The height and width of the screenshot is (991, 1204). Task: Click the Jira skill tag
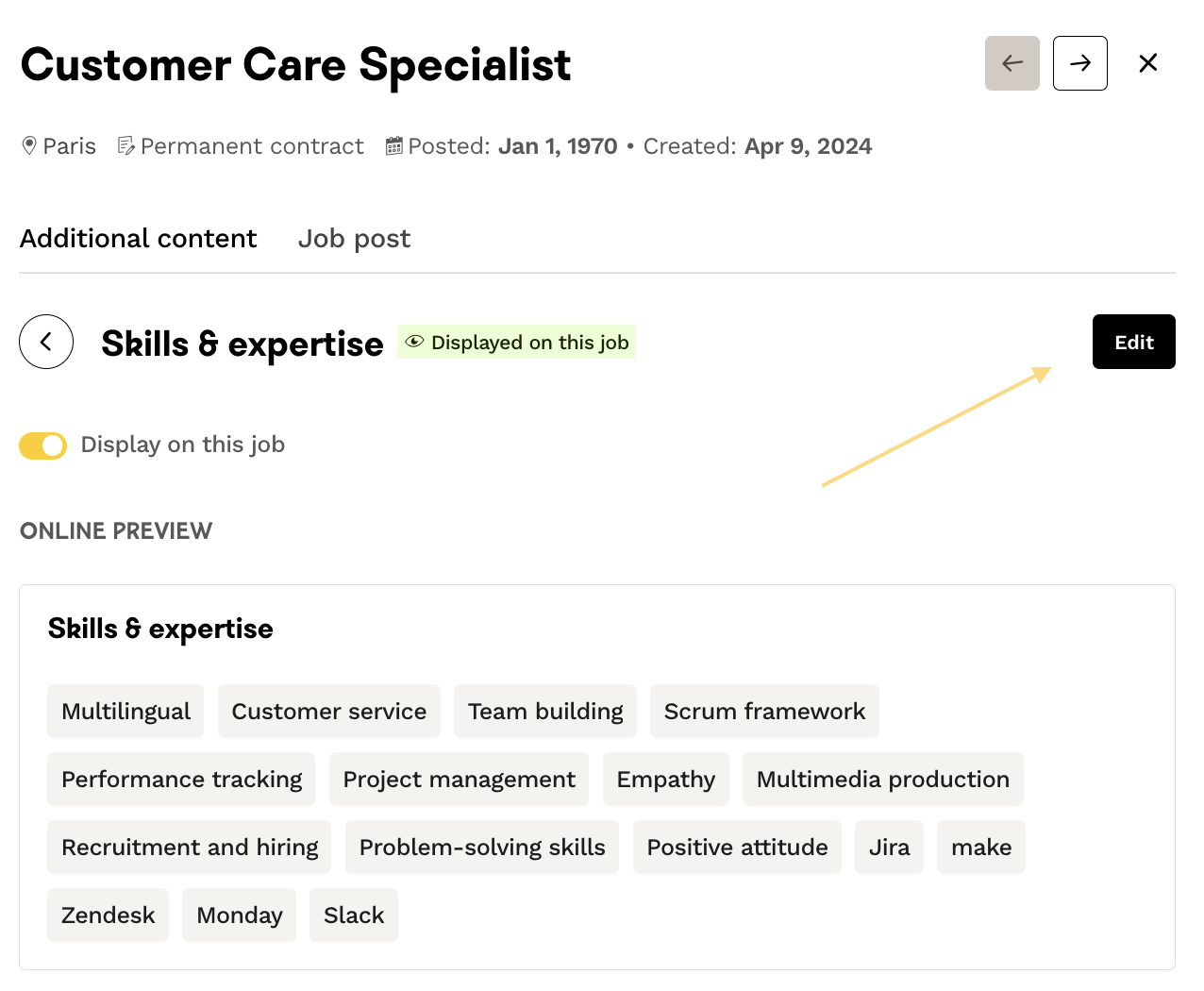(x=889, y=848)
